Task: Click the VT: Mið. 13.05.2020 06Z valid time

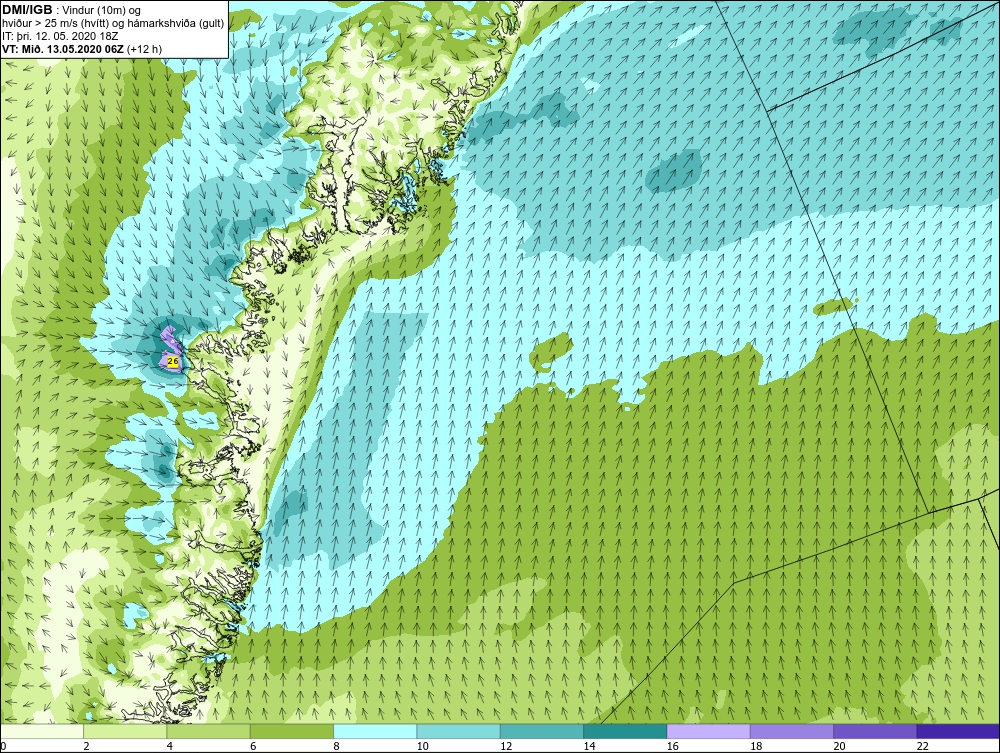Action: [x=63, y=48]
